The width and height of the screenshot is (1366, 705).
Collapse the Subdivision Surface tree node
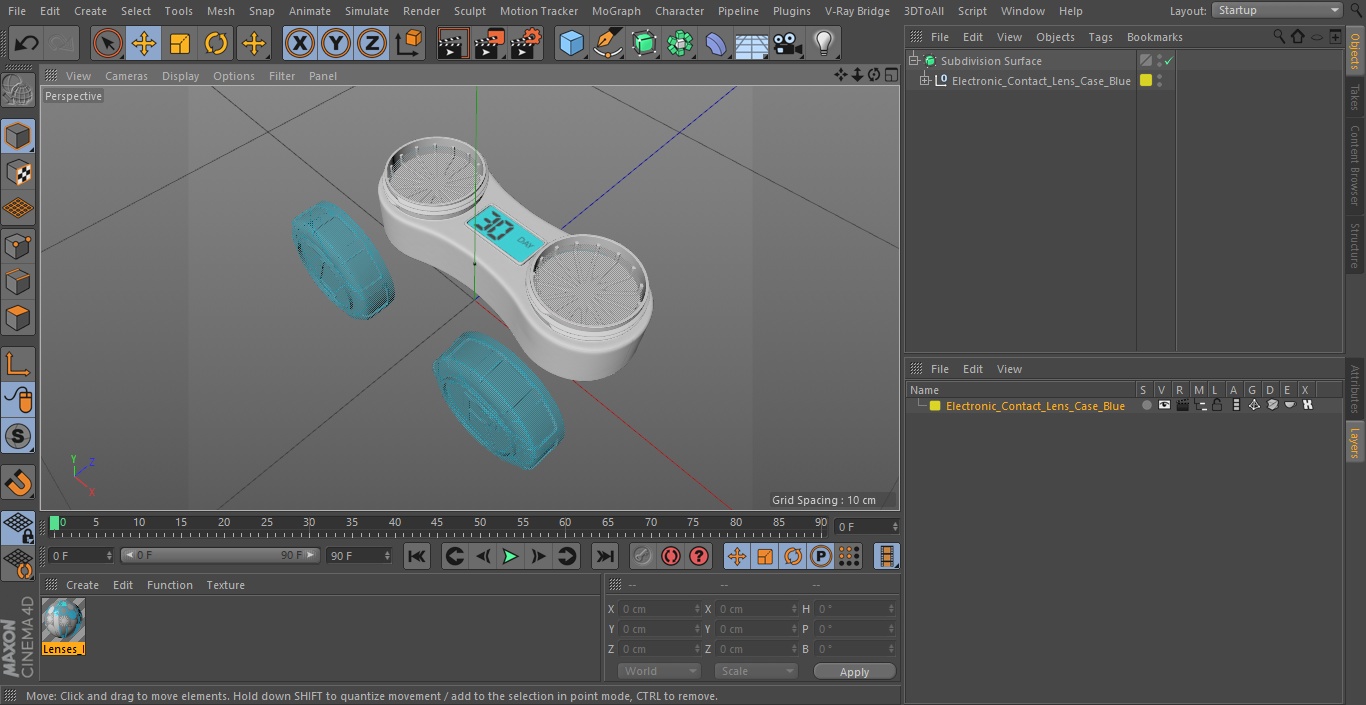(913, 61)
